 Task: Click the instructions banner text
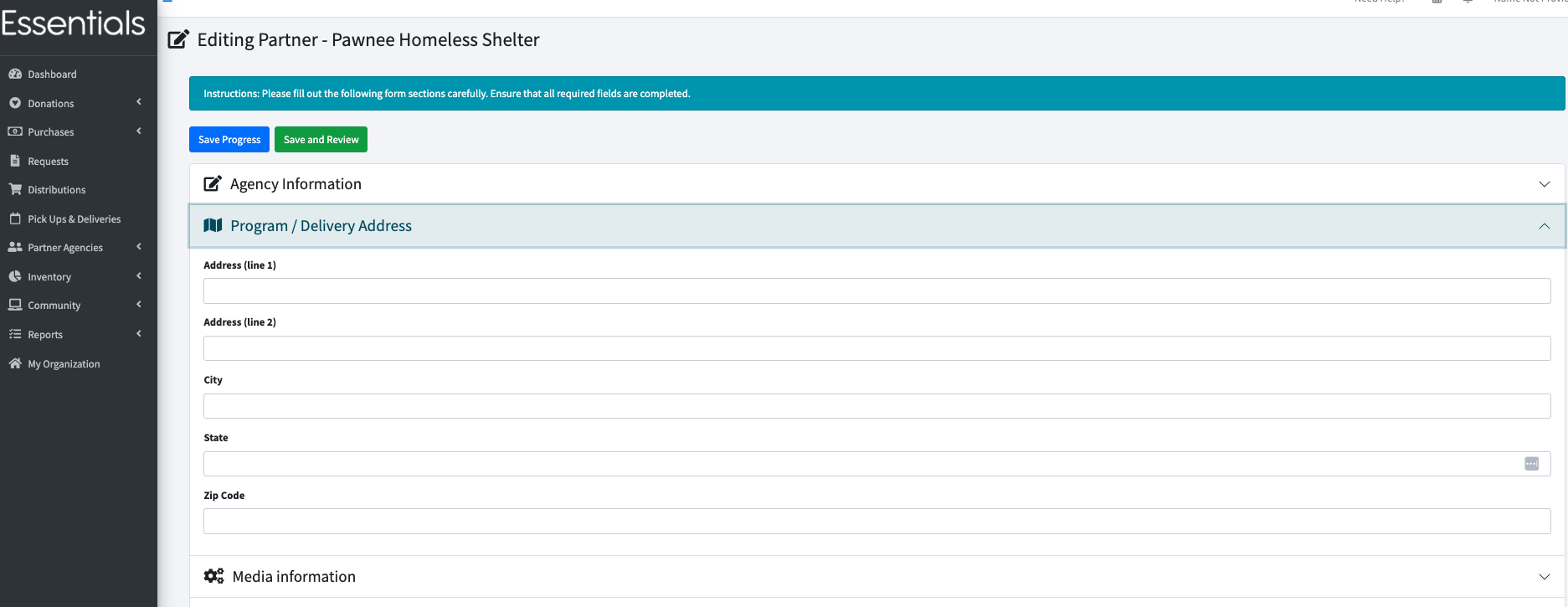(x=446, y=94)
